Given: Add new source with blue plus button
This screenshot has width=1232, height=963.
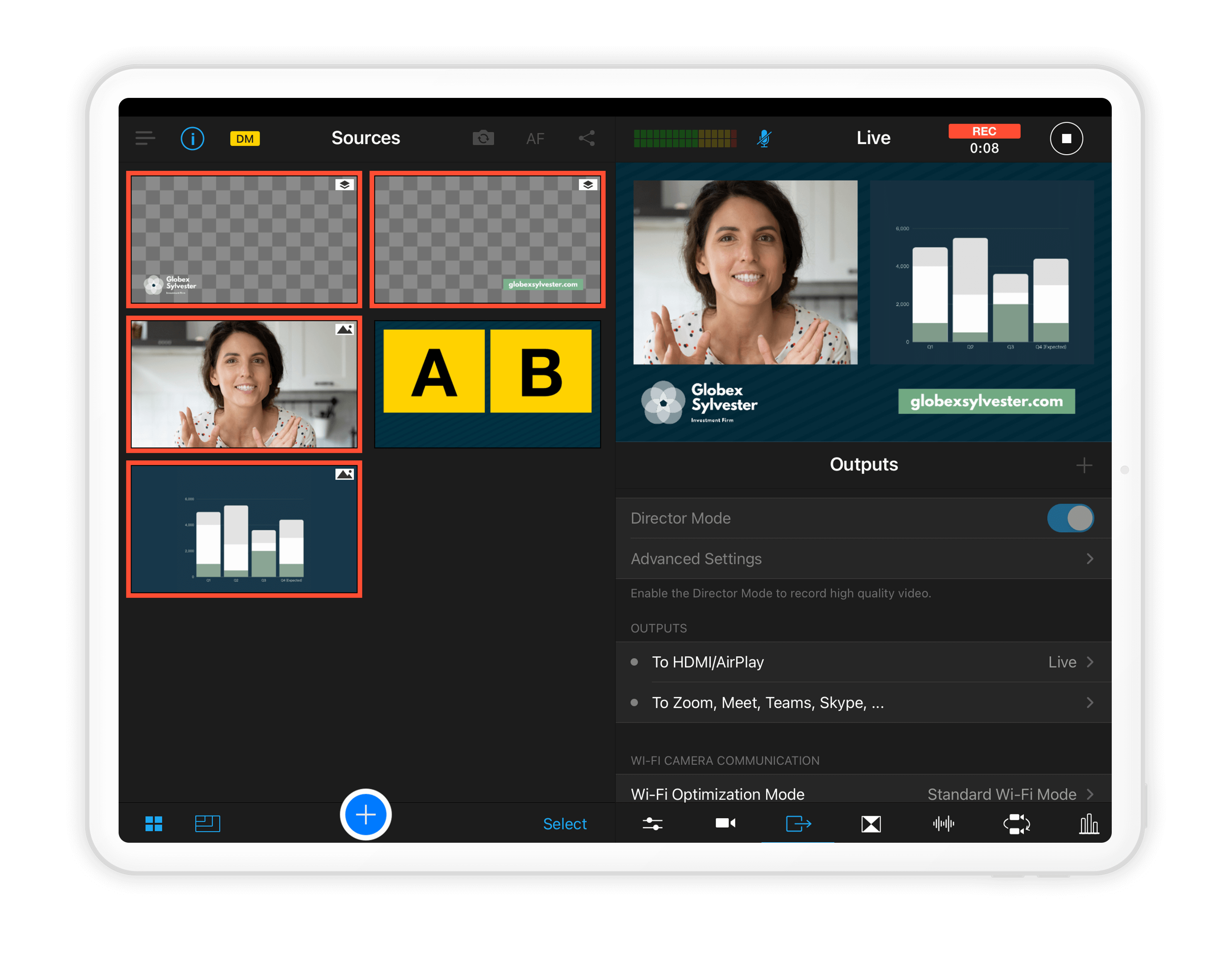Looking at the screenshot, I should [366, 814].
